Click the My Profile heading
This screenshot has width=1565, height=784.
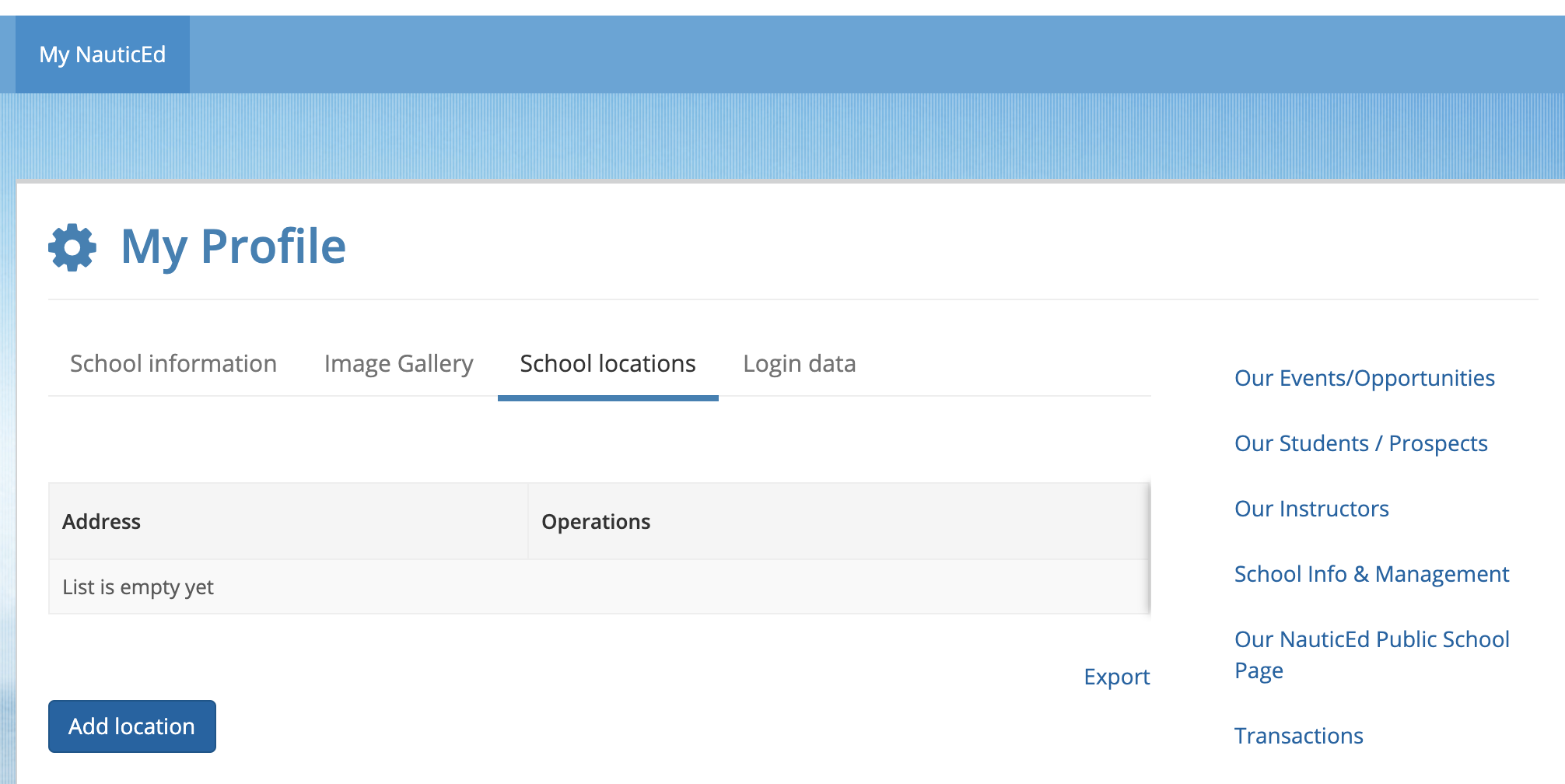pos(233,247)
